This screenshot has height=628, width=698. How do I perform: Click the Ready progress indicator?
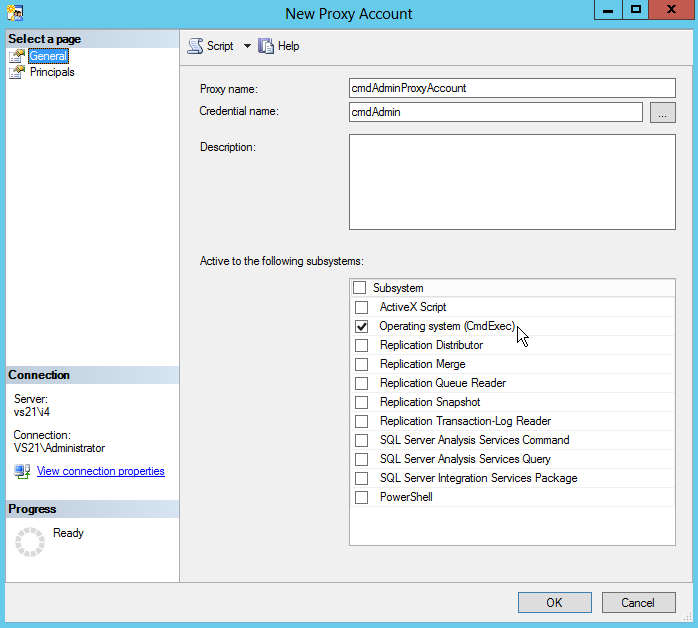(30, 542)
